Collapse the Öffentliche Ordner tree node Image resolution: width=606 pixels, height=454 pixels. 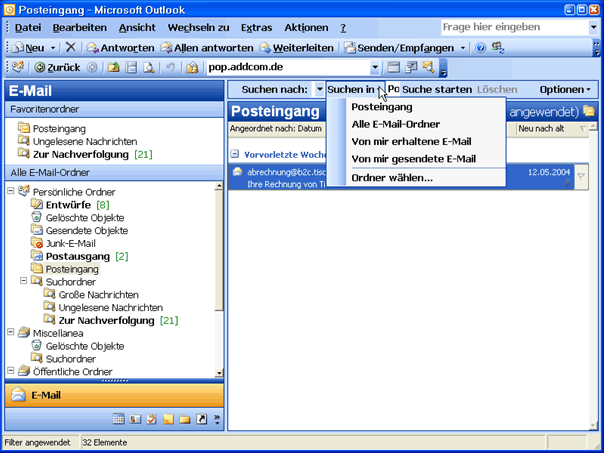click(x=11, y=371)
